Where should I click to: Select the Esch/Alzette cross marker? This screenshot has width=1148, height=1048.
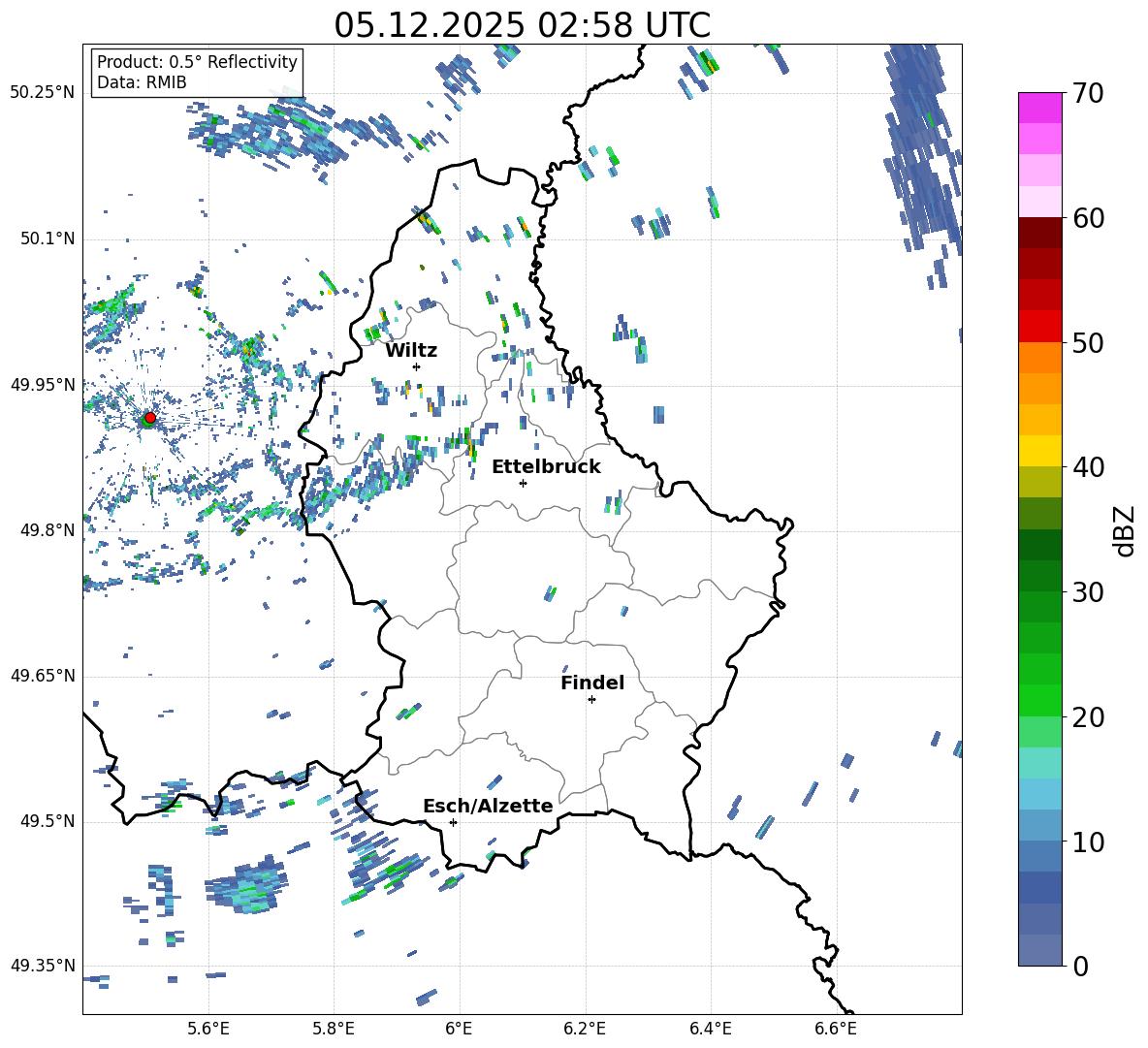point(453,822)
